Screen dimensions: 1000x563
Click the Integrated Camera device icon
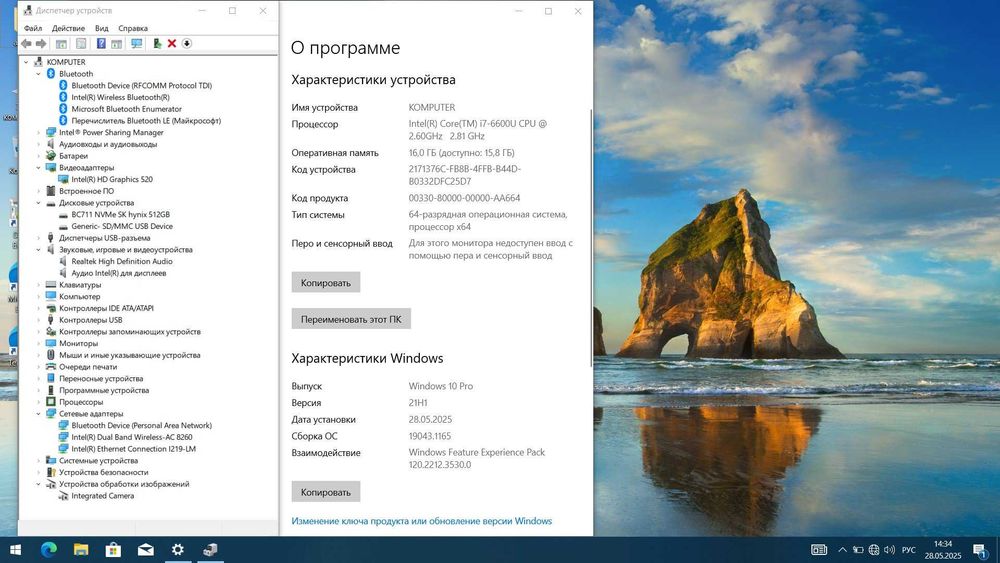[63, 496]
